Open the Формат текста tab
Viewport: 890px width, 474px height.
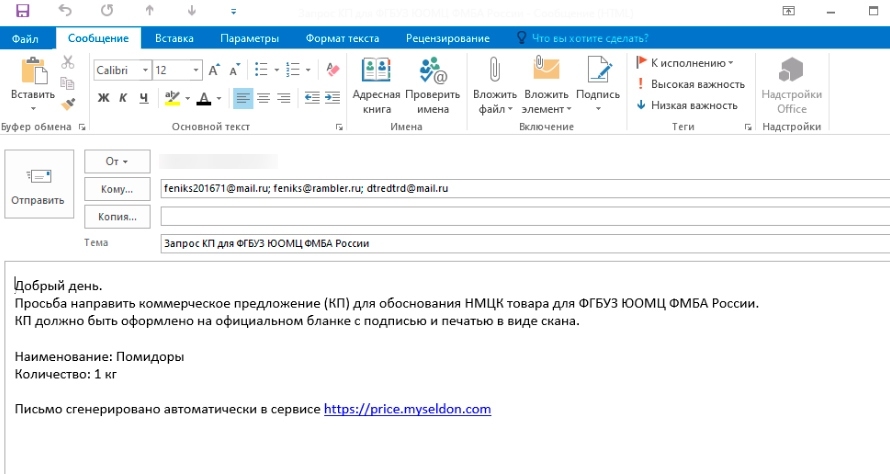(x=342, y=39)
